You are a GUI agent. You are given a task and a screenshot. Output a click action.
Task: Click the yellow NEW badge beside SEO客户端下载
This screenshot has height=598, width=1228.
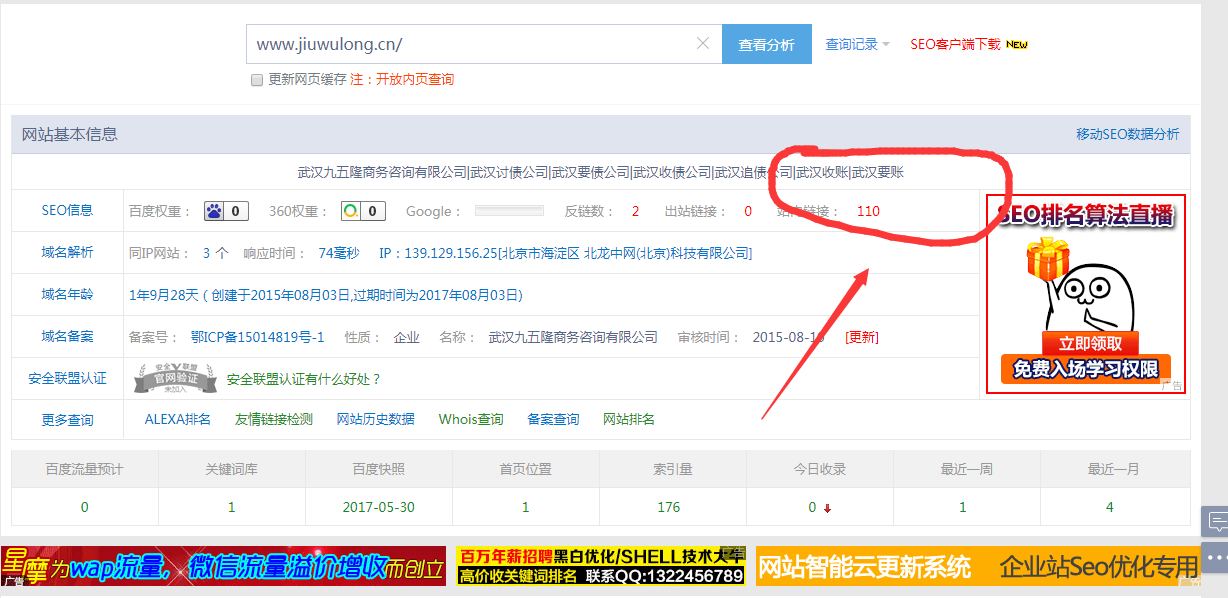(1018, 44)
